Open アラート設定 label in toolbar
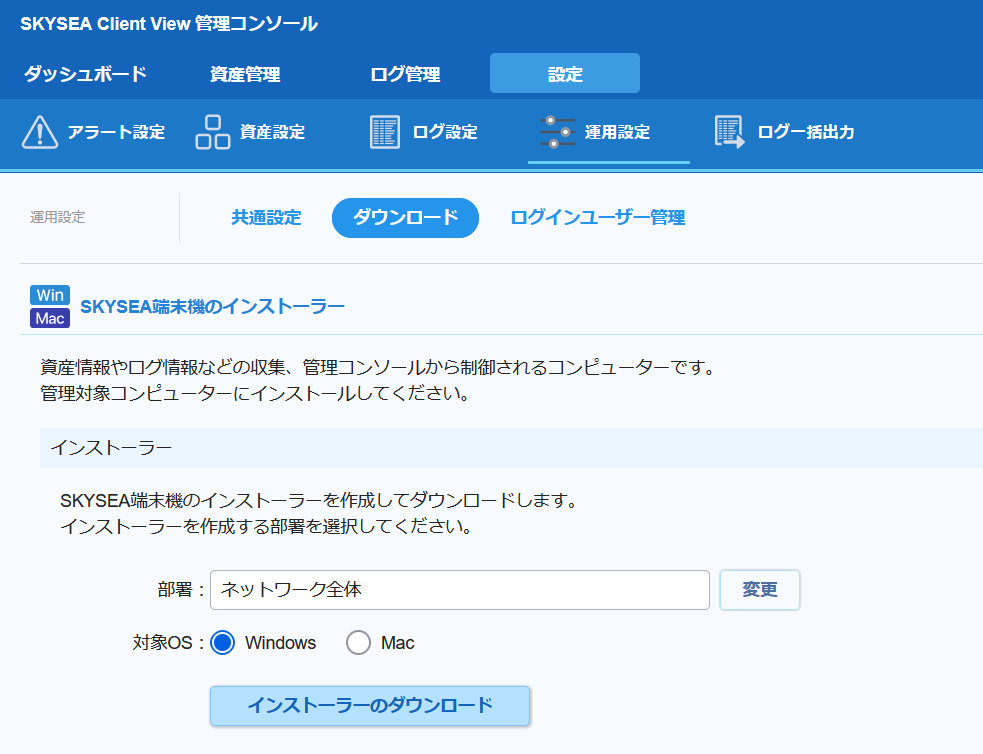The height and width of the screenshot is (754, 983). tap(116, 132)
